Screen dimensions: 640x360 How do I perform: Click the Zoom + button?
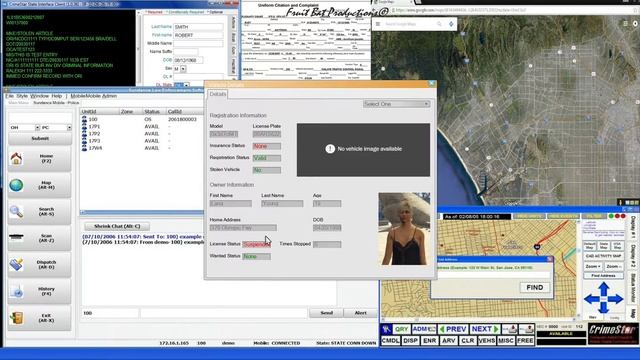[x=593, y=267]
